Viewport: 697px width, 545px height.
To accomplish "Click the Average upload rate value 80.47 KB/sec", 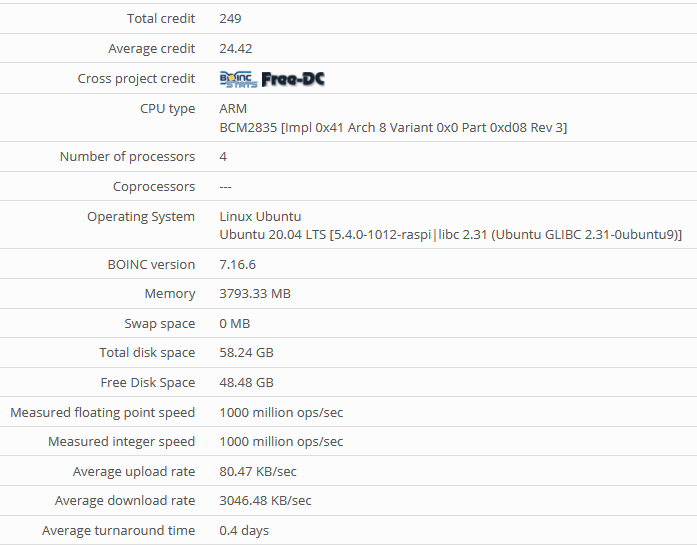I will coord(258,472).
